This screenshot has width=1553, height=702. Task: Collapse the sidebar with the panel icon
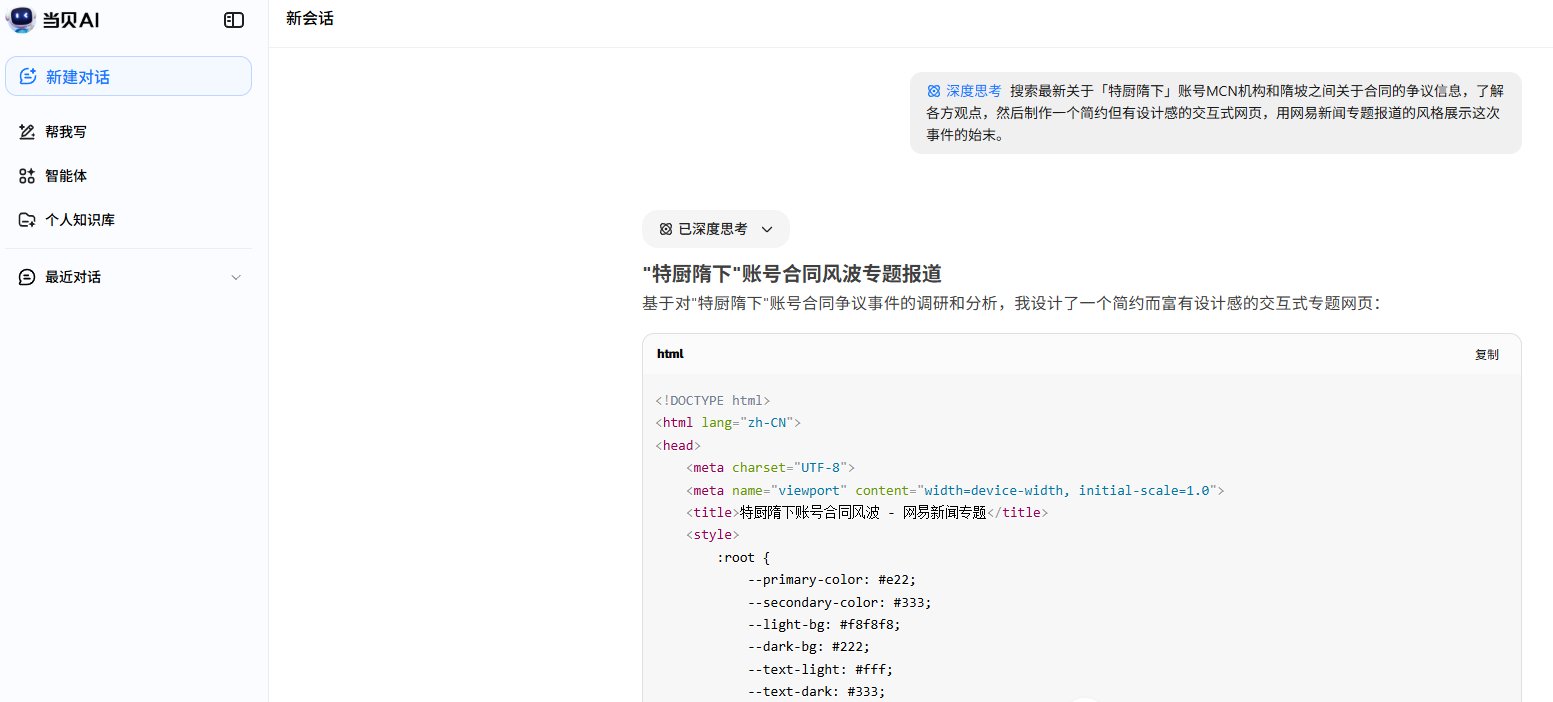click(234, 19)
